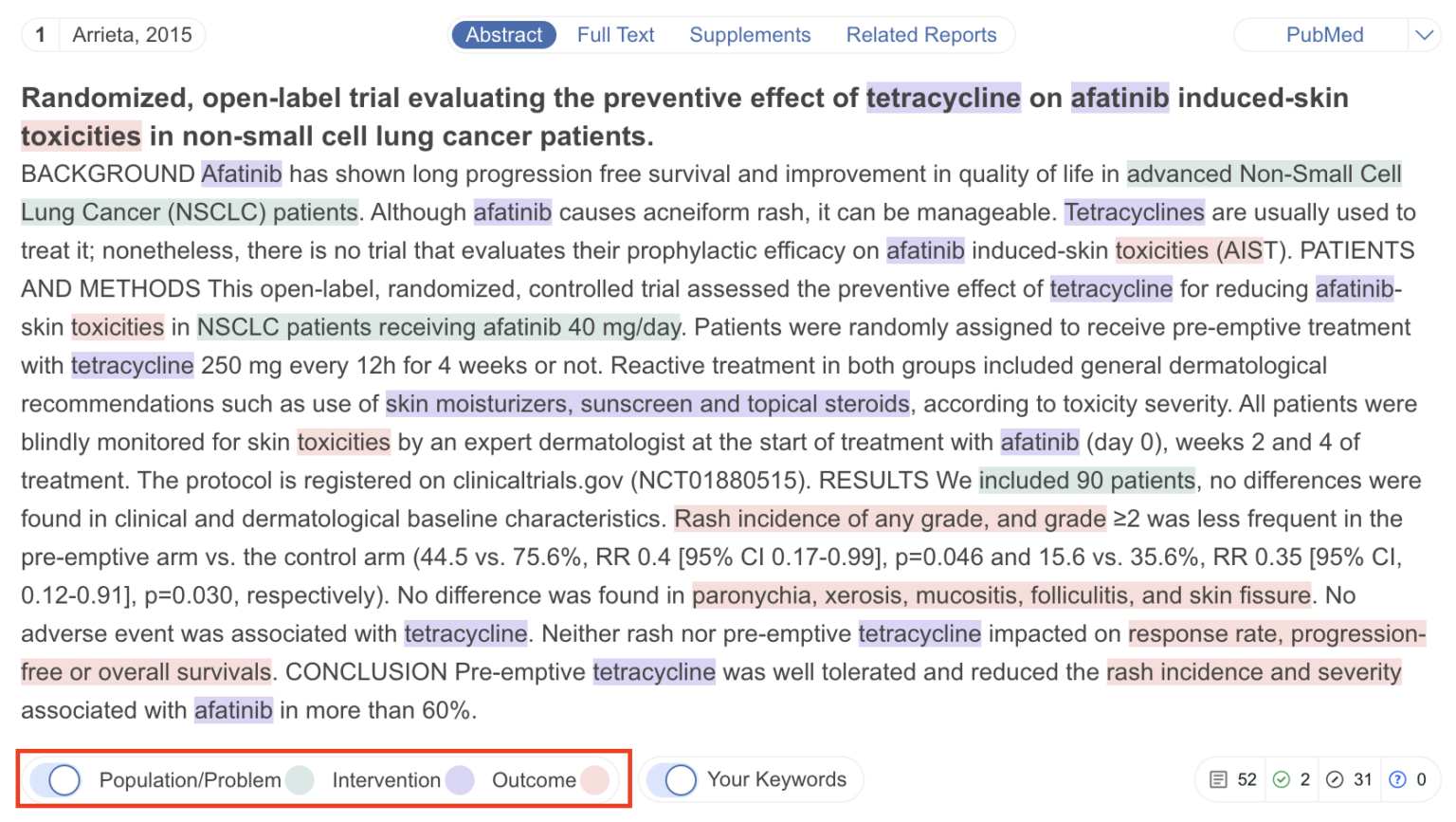Viewport: 1456px width, 822px height.
Task: Expand the PubMed dropdown arrow
Action: click(1424, 35)
